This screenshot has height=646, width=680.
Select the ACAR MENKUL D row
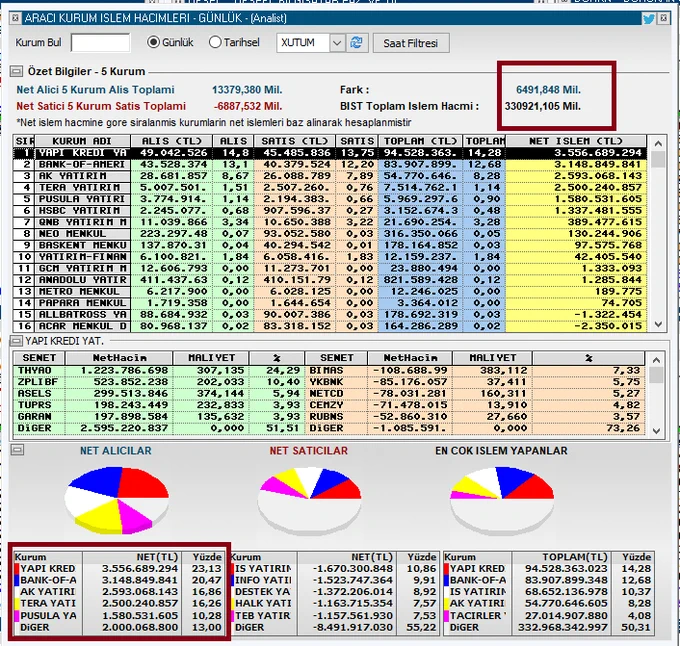(330, 326)
